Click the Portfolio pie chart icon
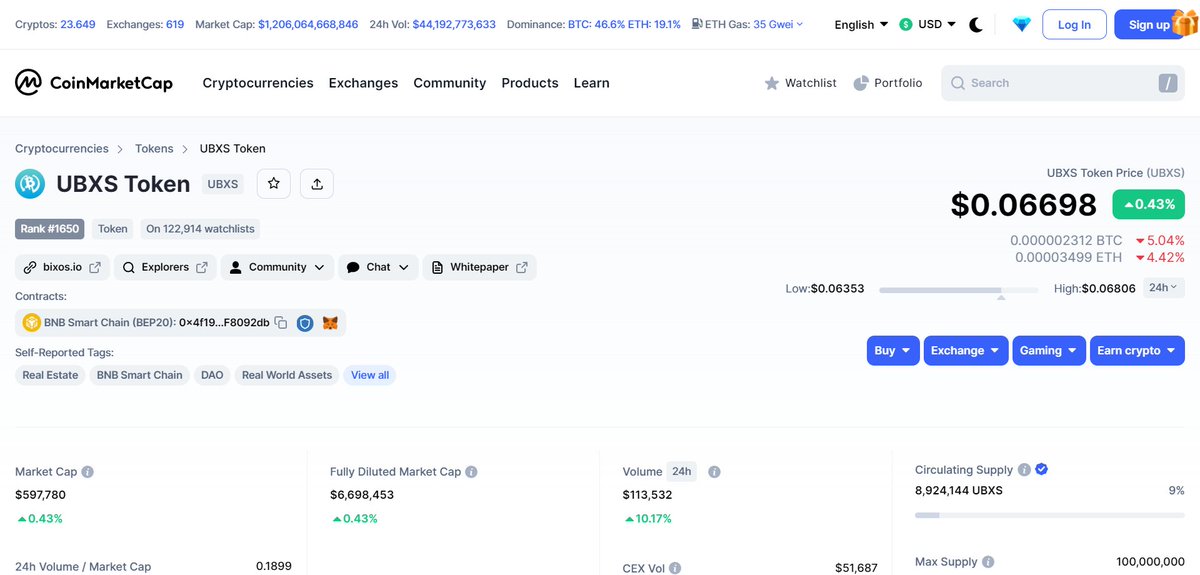1200x575 pixels. [861, 83]
